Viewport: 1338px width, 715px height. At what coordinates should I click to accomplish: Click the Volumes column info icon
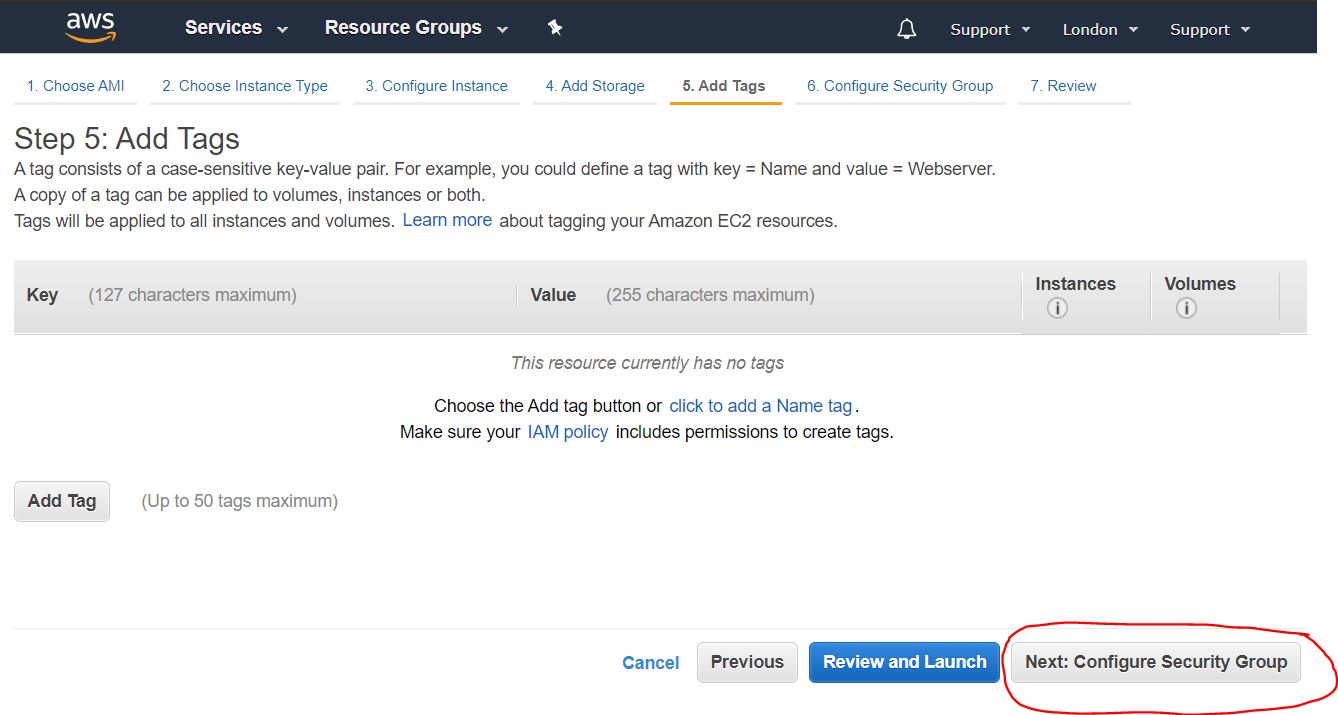point(1186,309)
